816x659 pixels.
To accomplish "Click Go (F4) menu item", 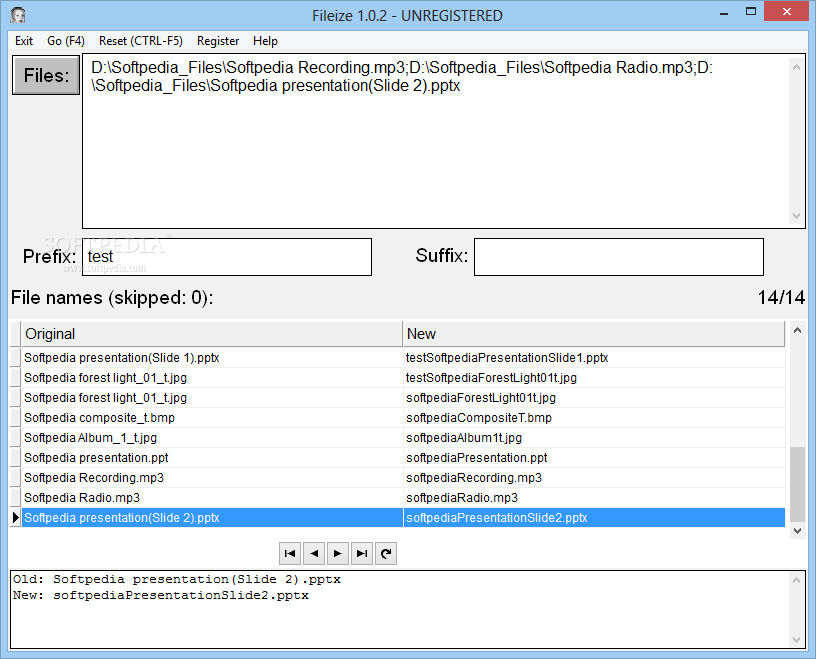I will 66,41.
